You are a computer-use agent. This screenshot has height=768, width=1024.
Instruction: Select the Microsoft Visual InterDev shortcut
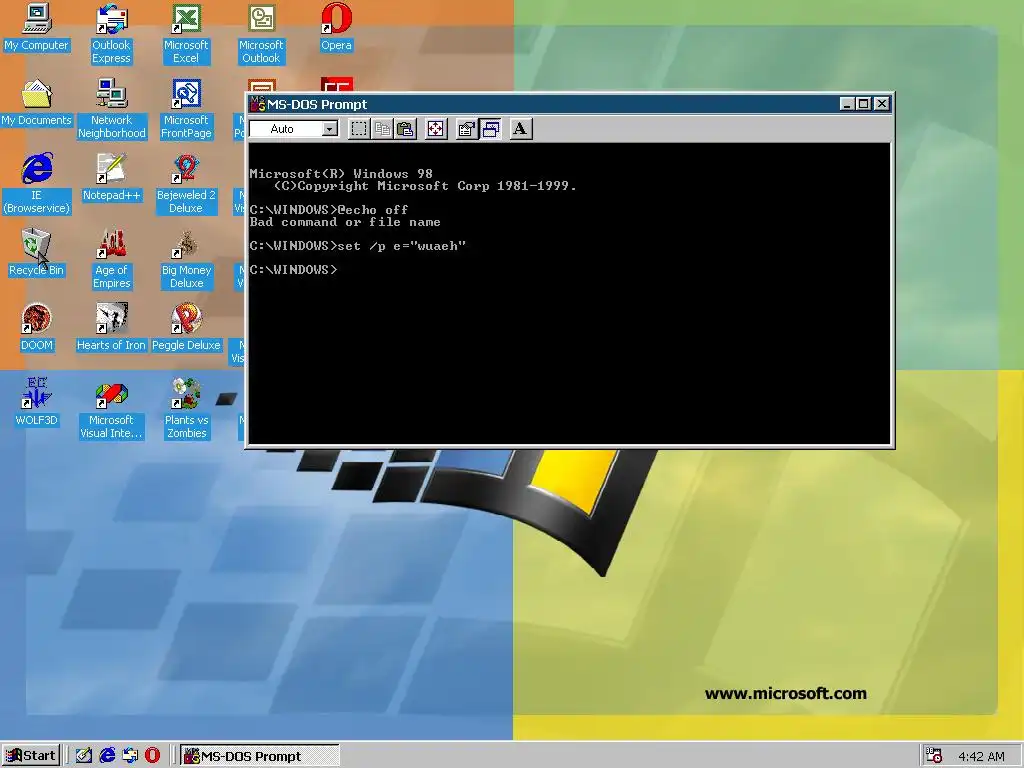click(x=111, y=409)
